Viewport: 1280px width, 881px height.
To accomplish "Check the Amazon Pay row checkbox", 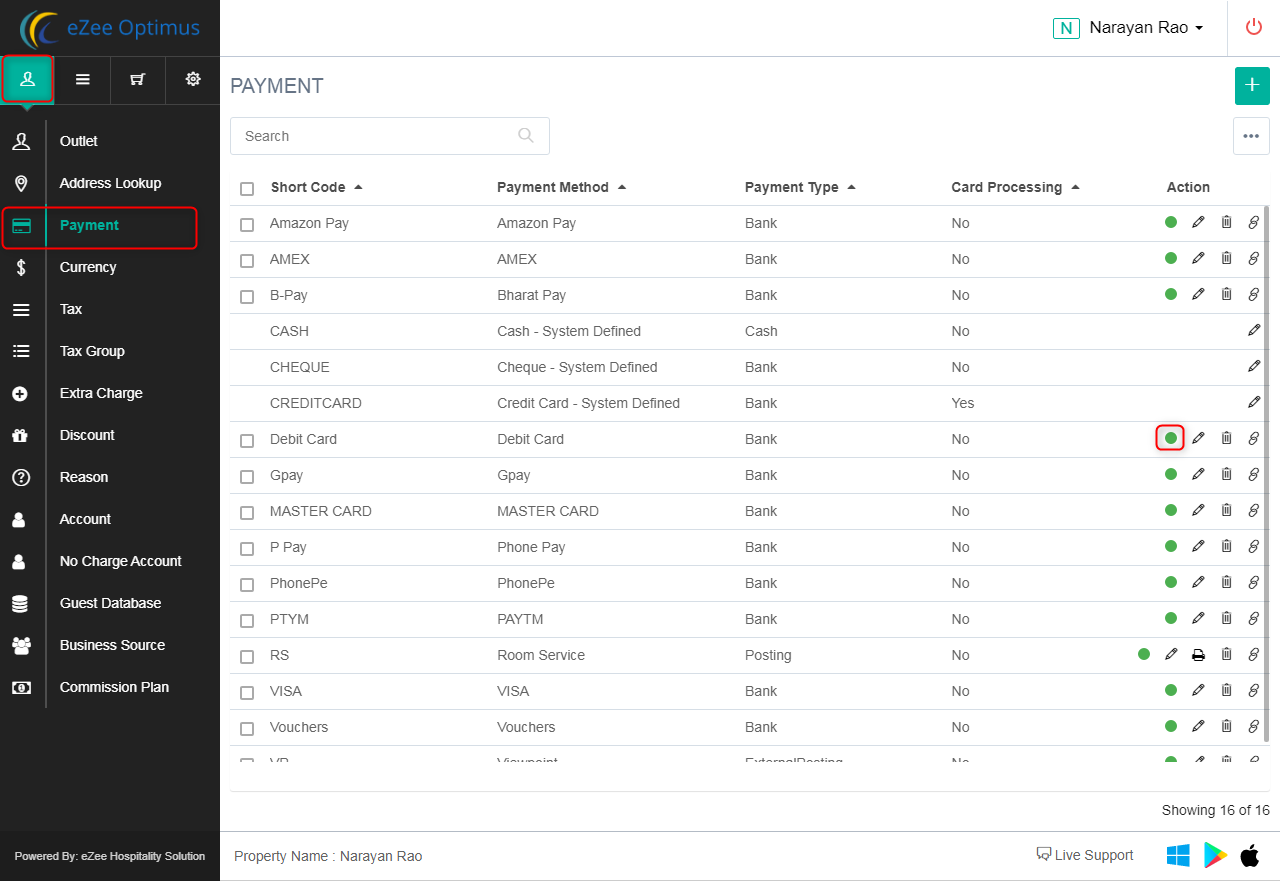I will click(x=247, y=224).
